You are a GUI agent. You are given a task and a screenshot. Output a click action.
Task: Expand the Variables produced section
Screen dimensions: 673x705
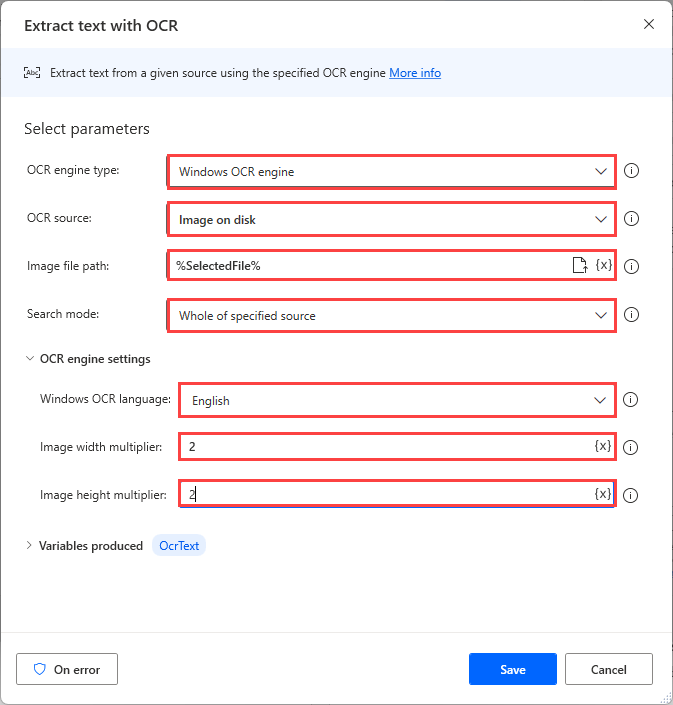click(29, 546)
